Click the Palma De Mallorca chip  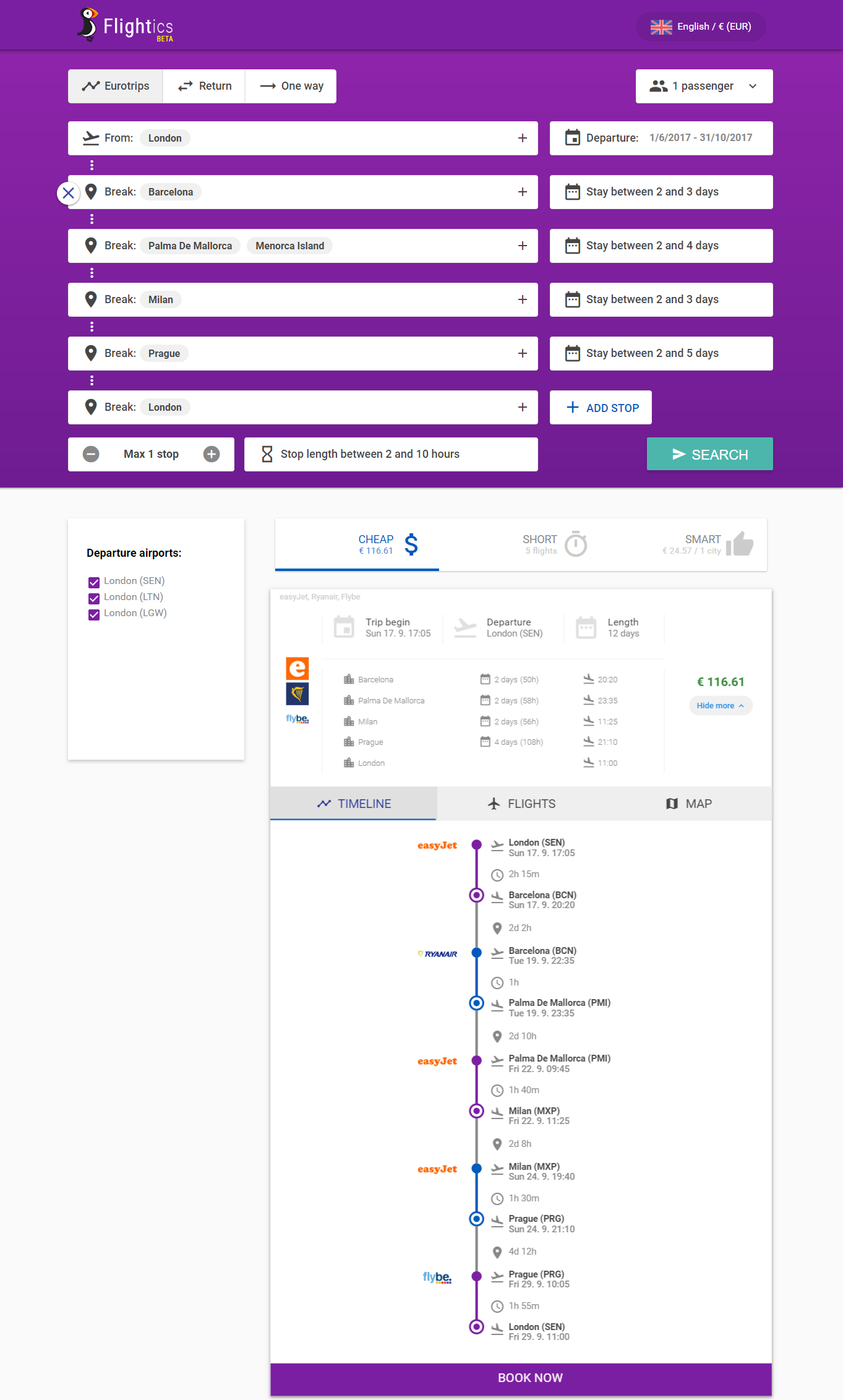[x=190, y=246]
